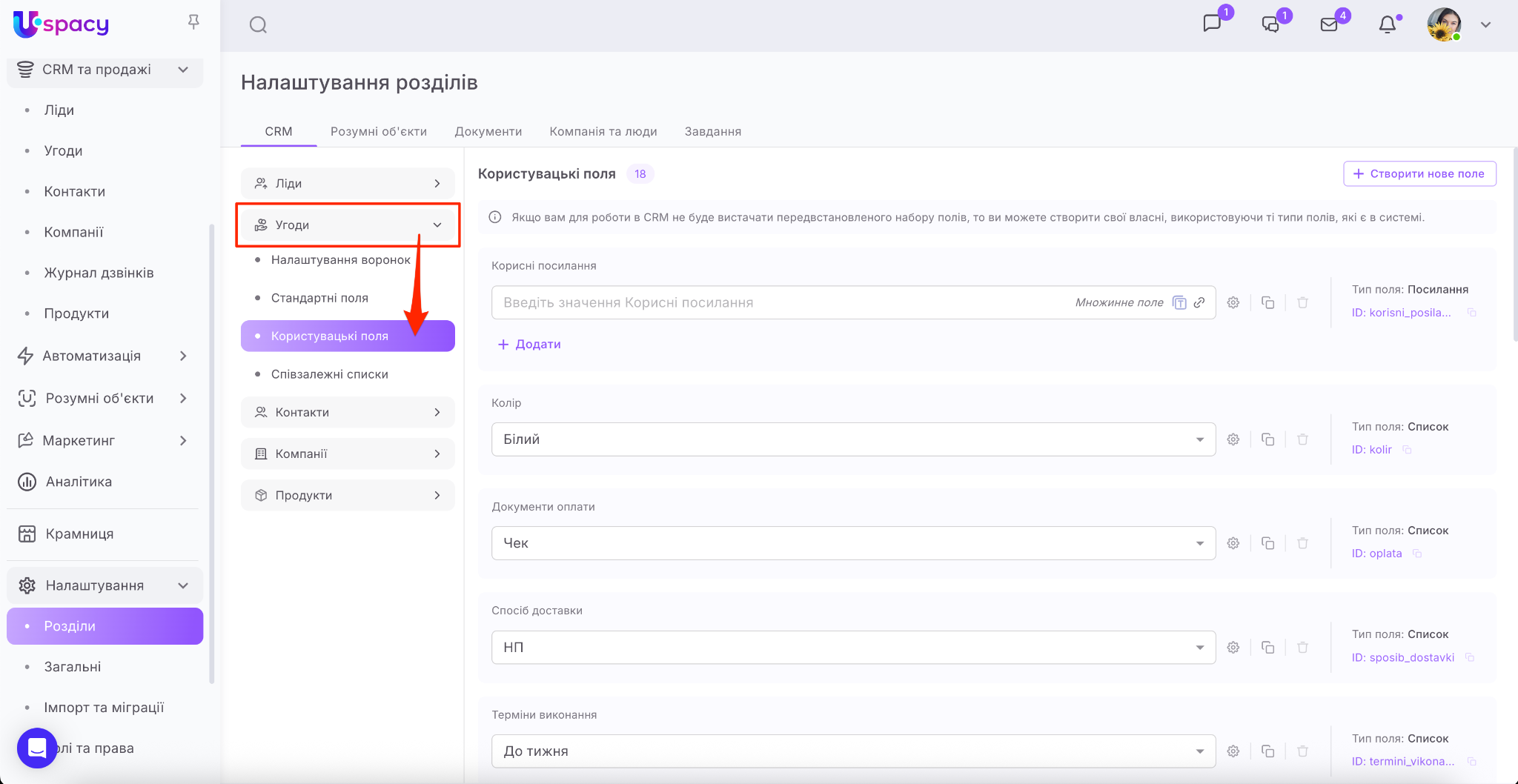Toggle multiple-field icon in Корисні посилання
Image resolution: width=1518 pixels, height=784 pixels.
(x=1179, y=302)
